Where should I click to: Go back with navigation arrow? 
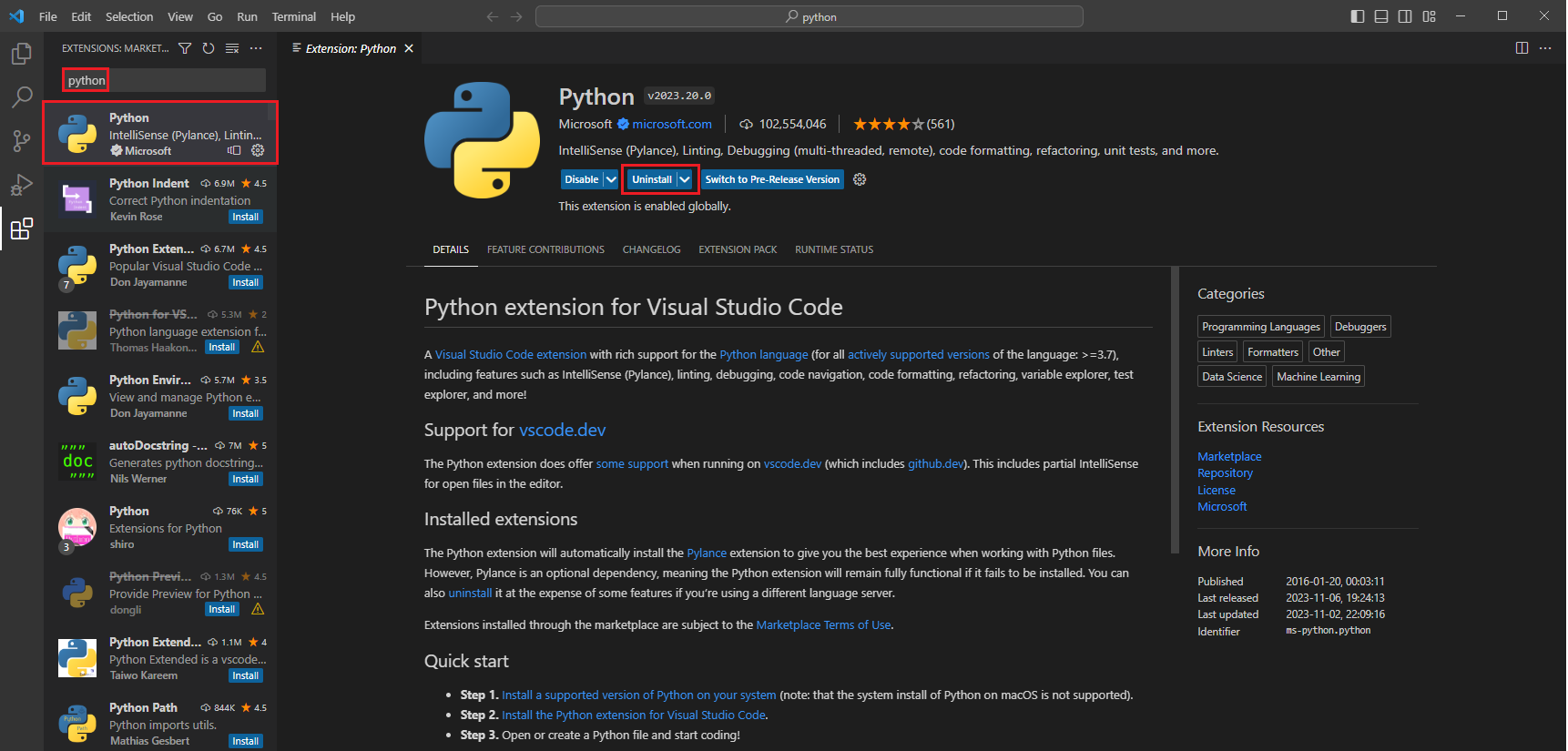[x=493, y=16]
